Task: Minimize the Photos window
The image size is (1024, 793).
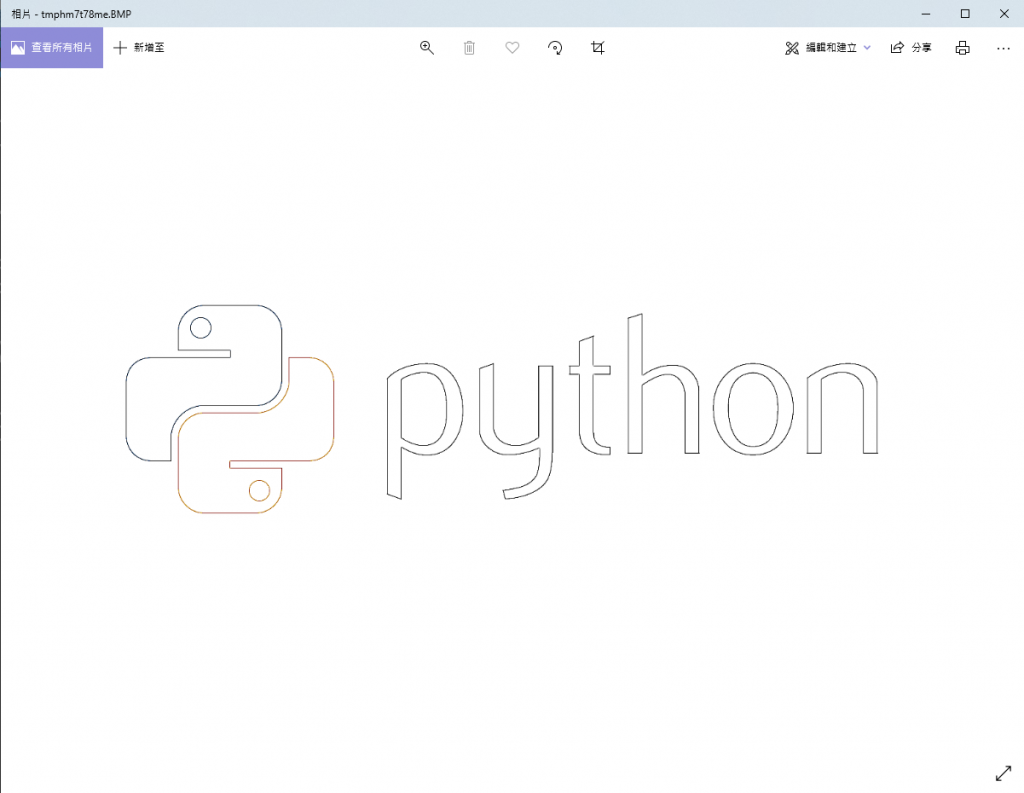Action: tap(925, 14)
